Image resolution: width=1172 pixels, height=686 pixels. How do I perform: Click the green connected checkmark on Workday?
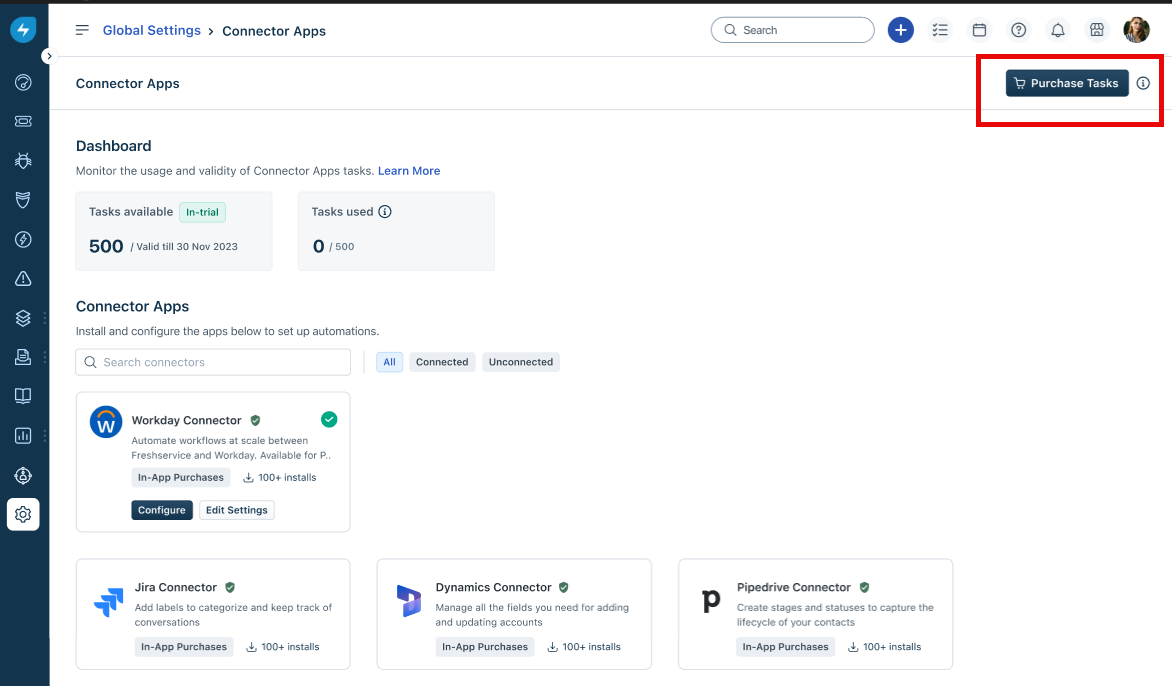click(329, 419)
